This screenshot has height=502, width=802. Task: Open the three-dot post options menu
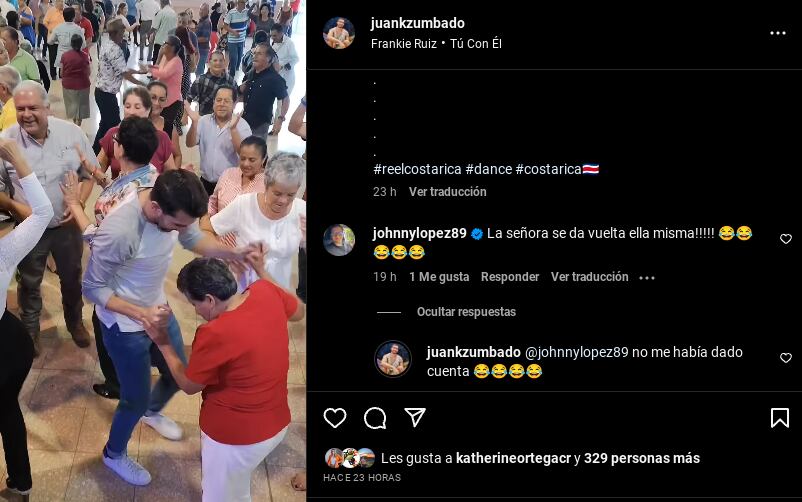pos(778,33)
